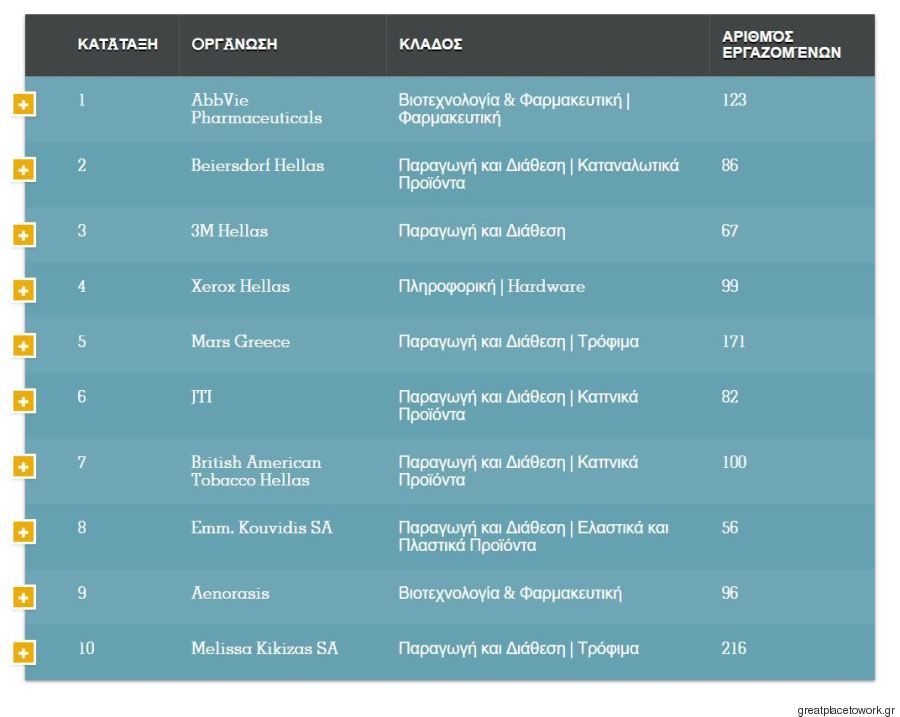This screenshot has height=717, width=900.
Task: Click employee count 216 cell
Action: 734,648
